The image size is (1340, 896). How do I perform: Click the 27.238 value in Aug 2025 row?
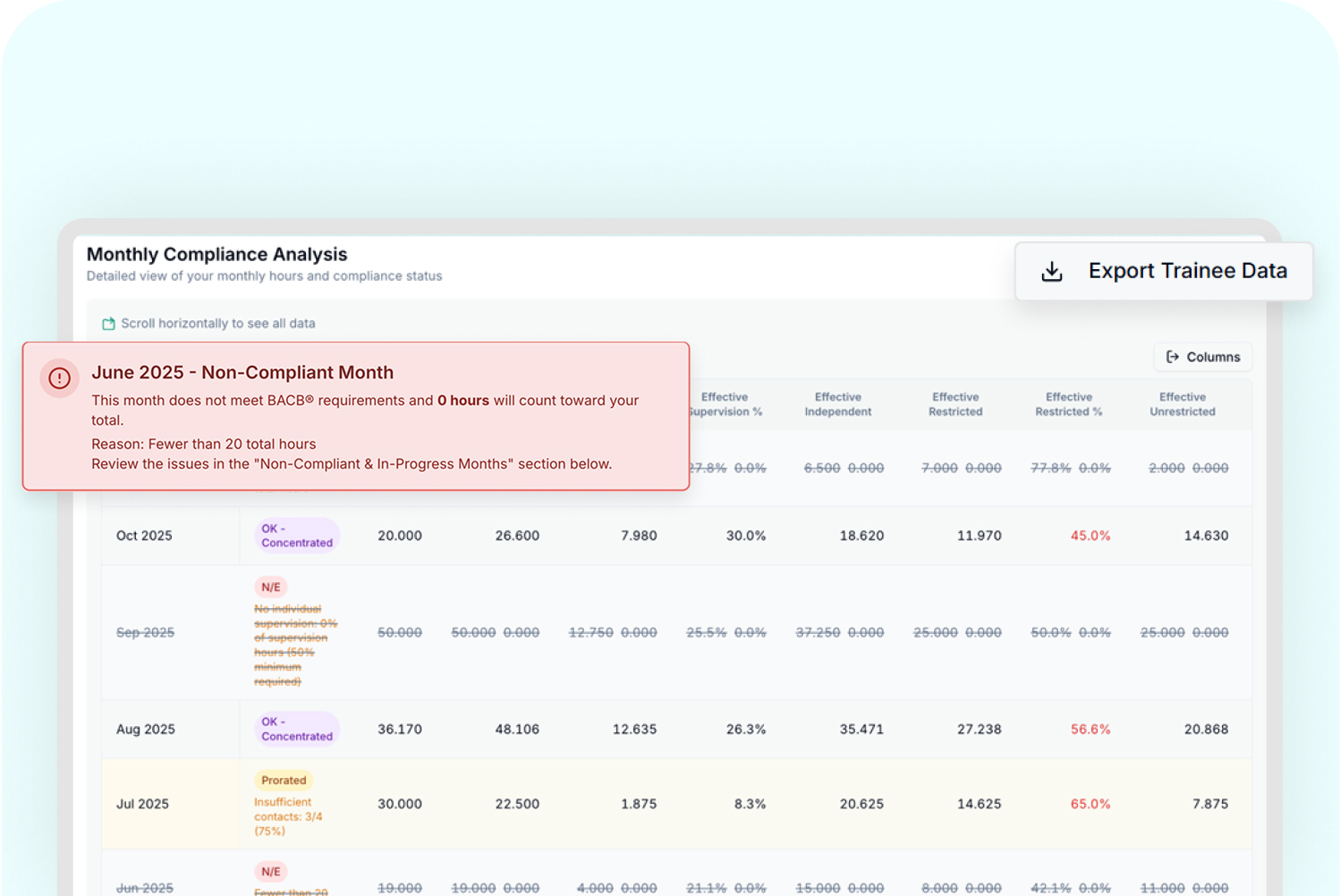pyautogui.click(x=979, y=730)
